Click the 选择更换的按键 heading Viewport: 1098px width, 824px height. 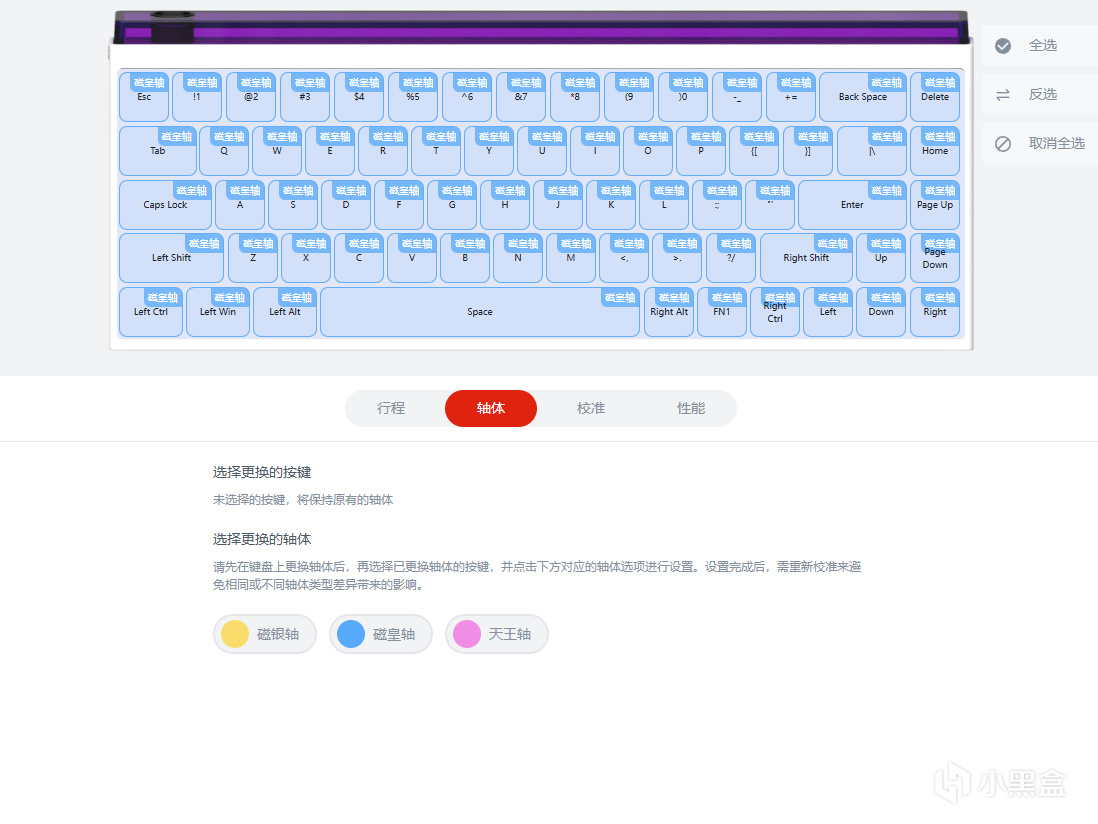point(262,473)
